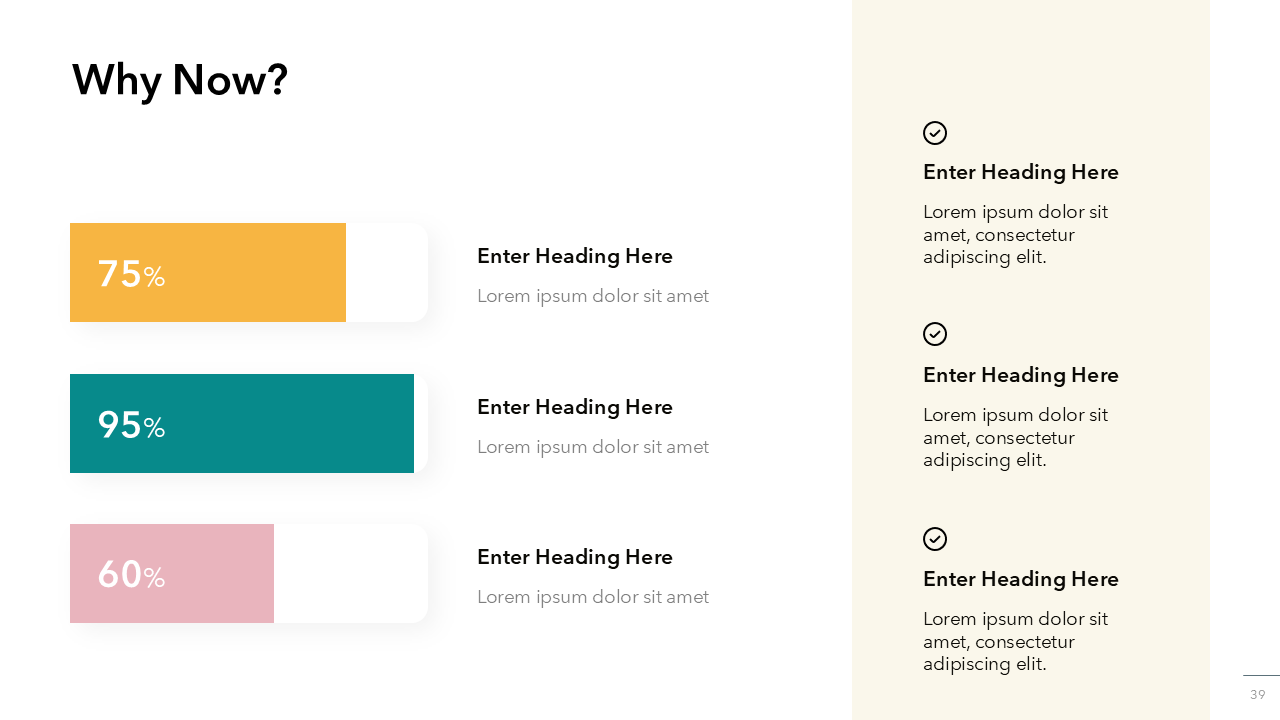Click the first heading in the beige panel

[x=1021, y=172]
